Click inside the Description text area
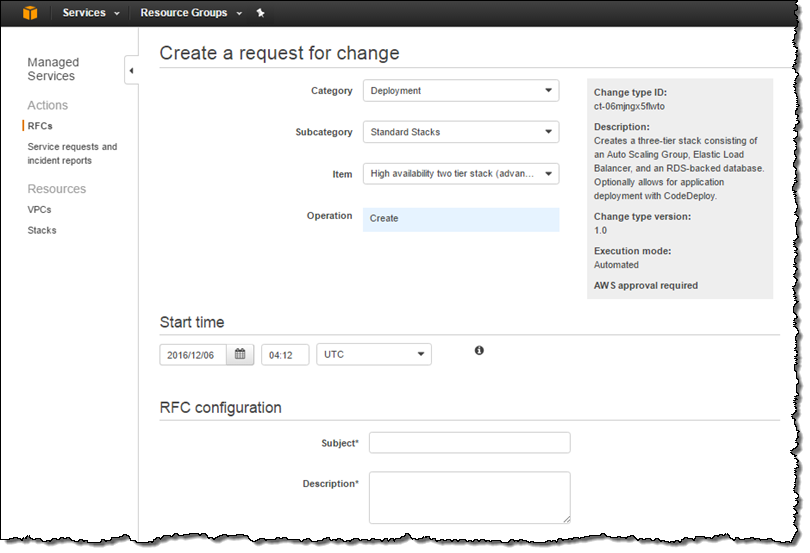Screen dimensions: 810x553 [469, 497]
